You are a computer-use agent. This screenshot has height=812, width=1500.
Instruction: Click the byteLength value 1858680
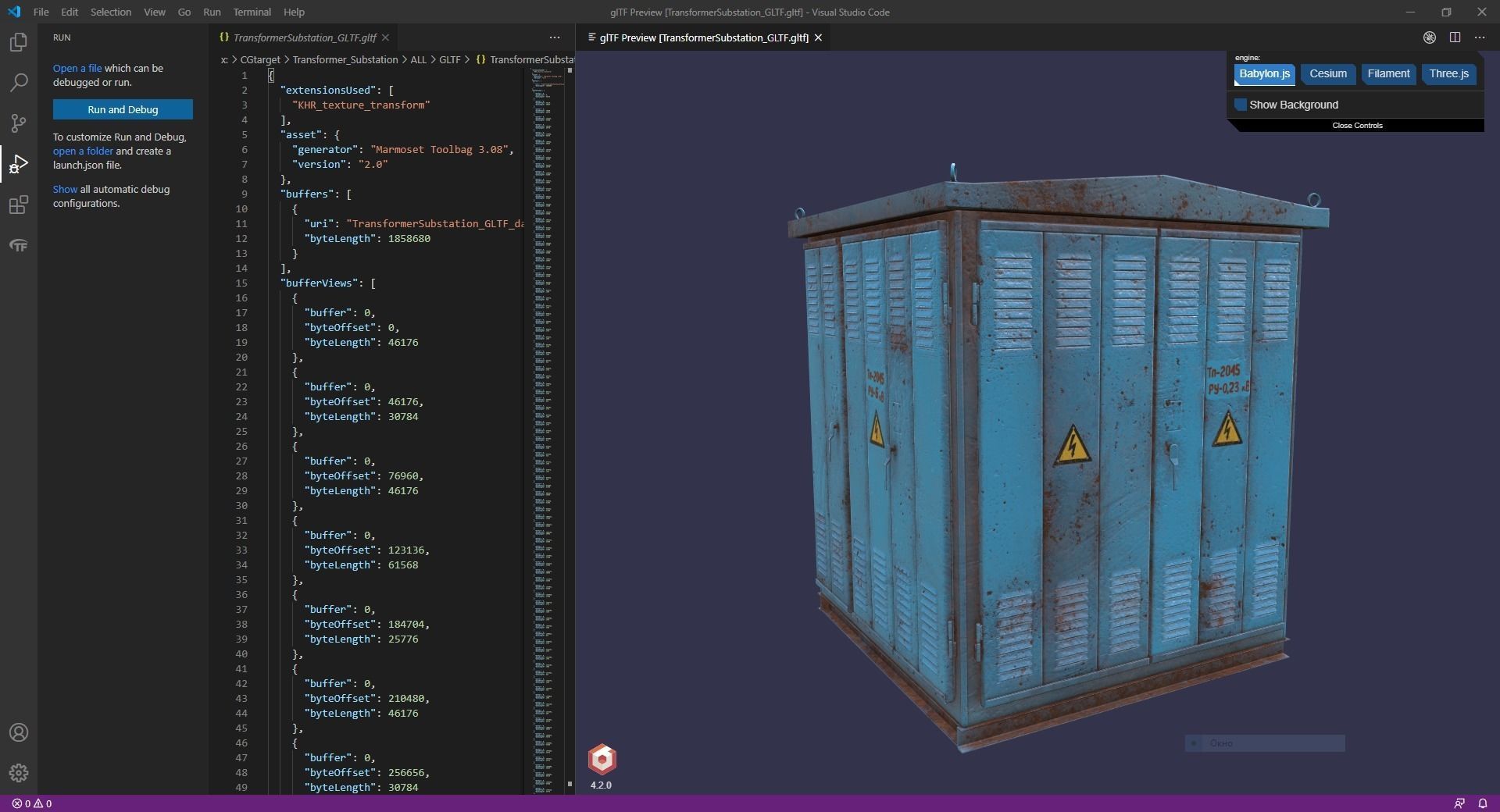(409, 238)
